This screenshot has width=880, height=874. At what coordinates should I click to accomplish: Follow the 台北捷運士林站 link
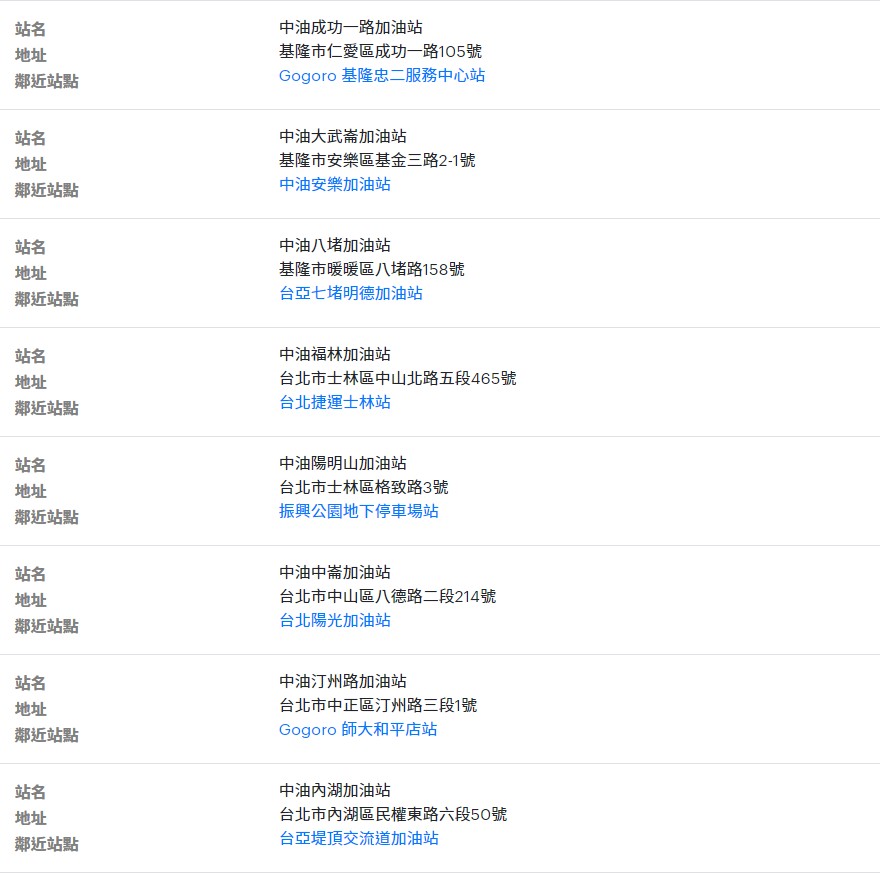click(x=335, y=403)
